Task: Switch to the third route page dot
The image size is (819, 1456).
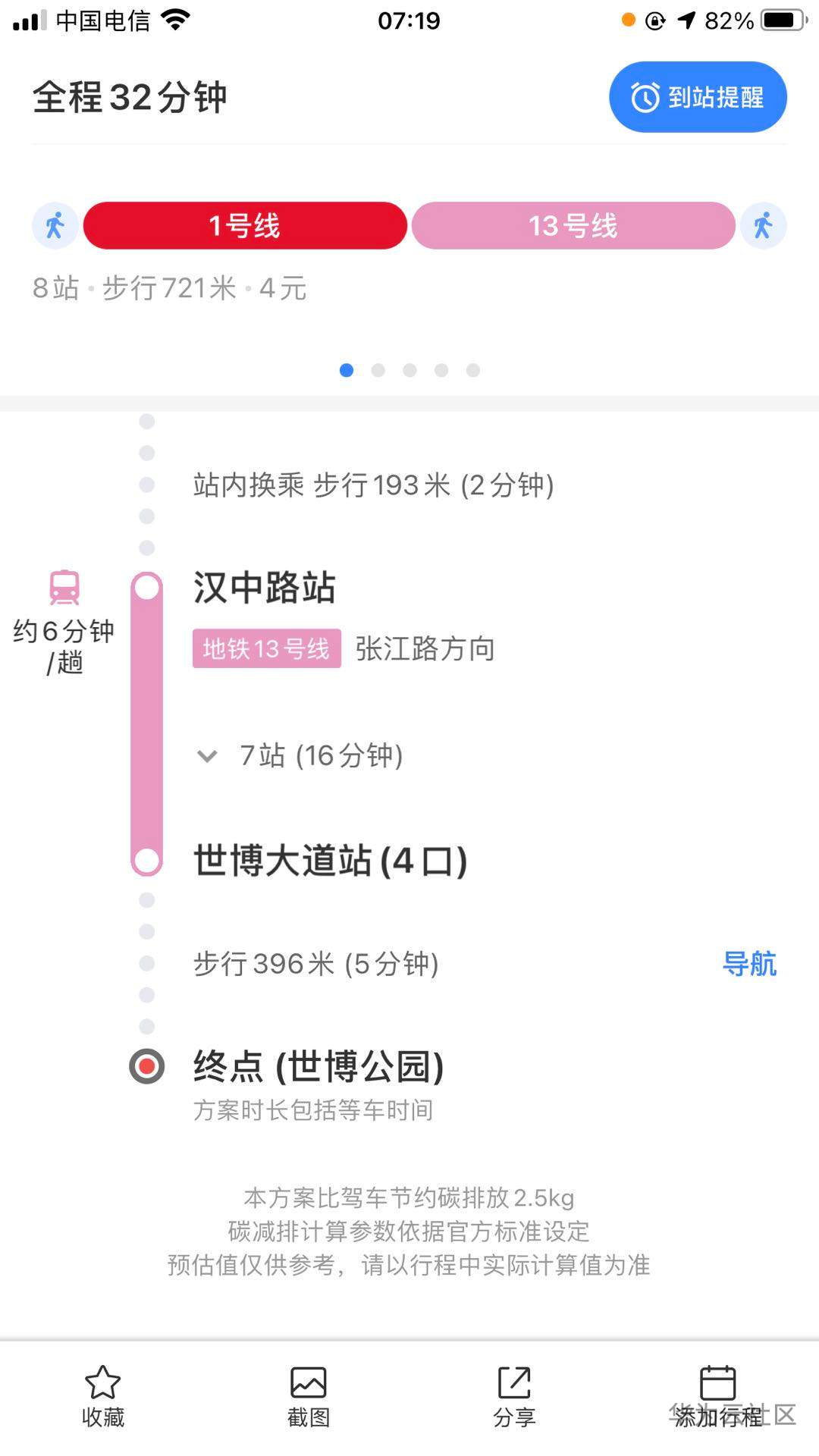Action: point(410,370)
